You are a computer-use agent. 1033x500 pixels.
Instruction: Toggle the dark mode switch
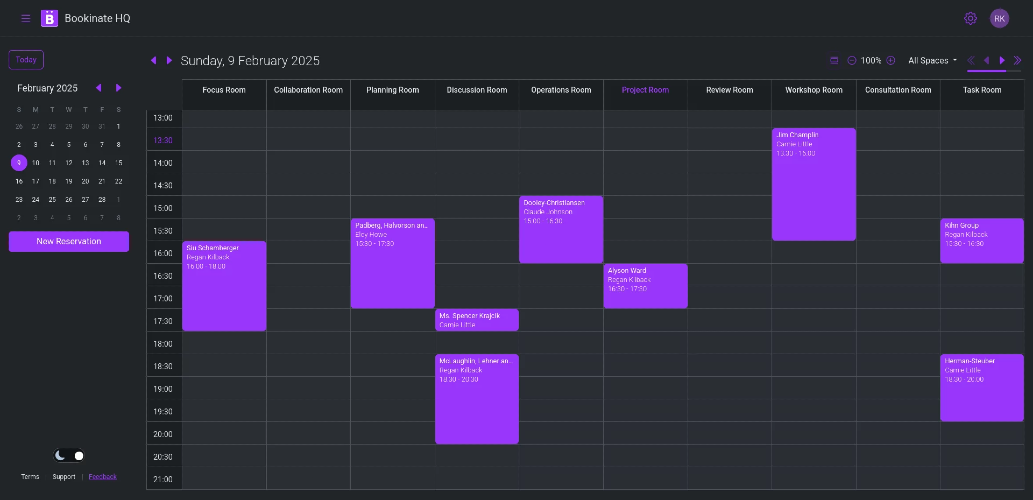(x=69, y=455)
